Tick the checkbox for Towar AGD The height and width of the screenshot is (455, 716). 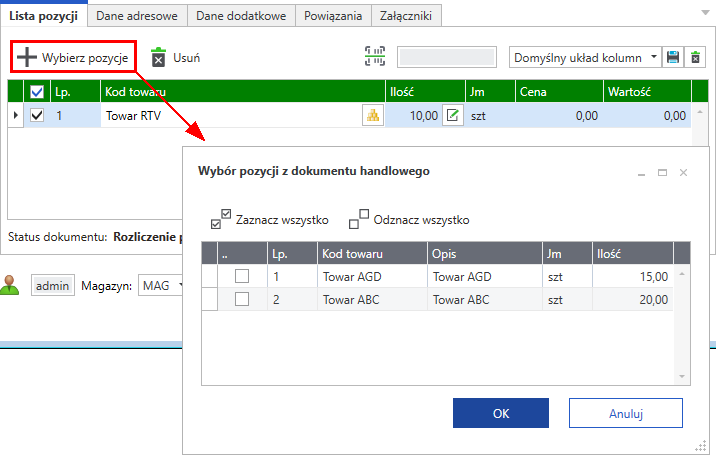click(242, 275)
